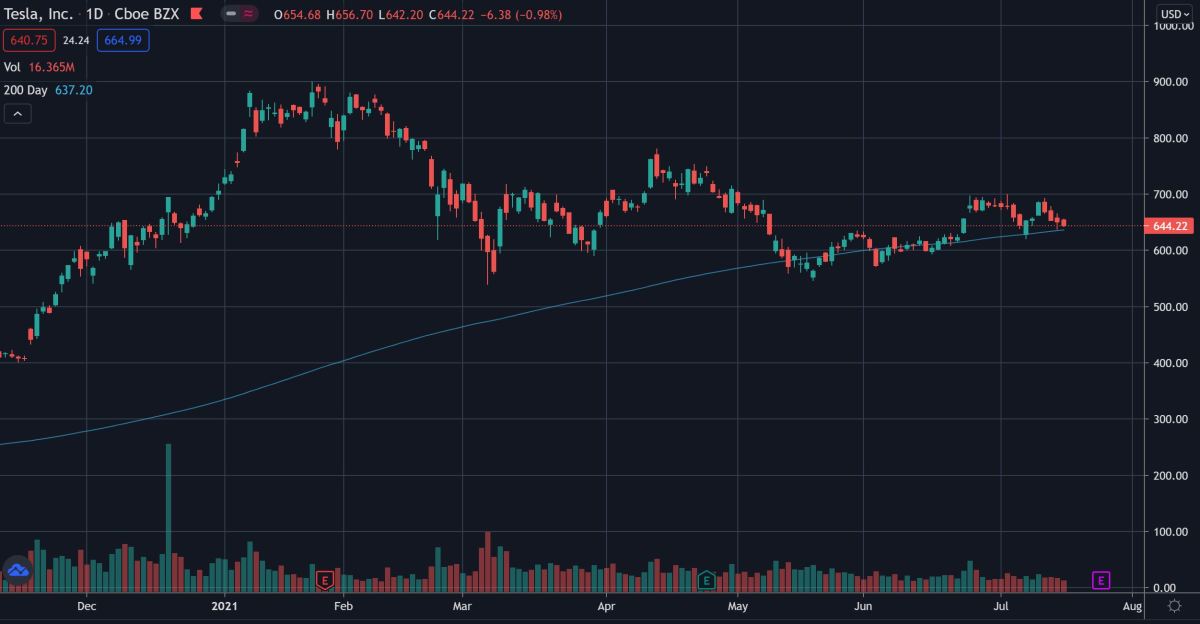Collapse the indicator legend with the chevron
This screenshot has width=1200, height=624.
pyautogui.click(x=18, y=114)
